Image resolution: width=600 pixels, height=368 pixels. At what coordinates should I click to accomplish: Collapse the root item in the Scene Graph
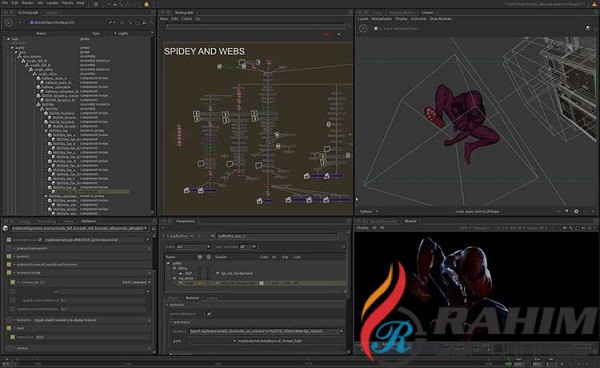point(8,39)
